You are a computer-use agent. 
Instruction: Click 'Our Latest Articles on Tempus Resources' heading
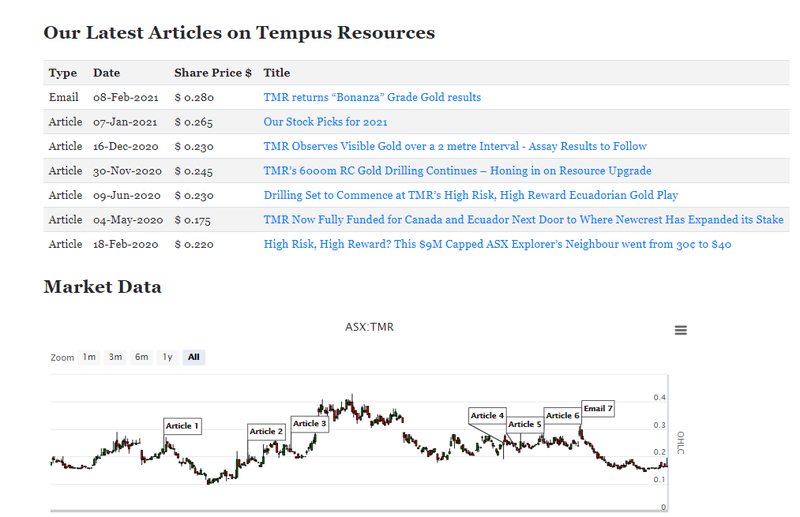239,33
